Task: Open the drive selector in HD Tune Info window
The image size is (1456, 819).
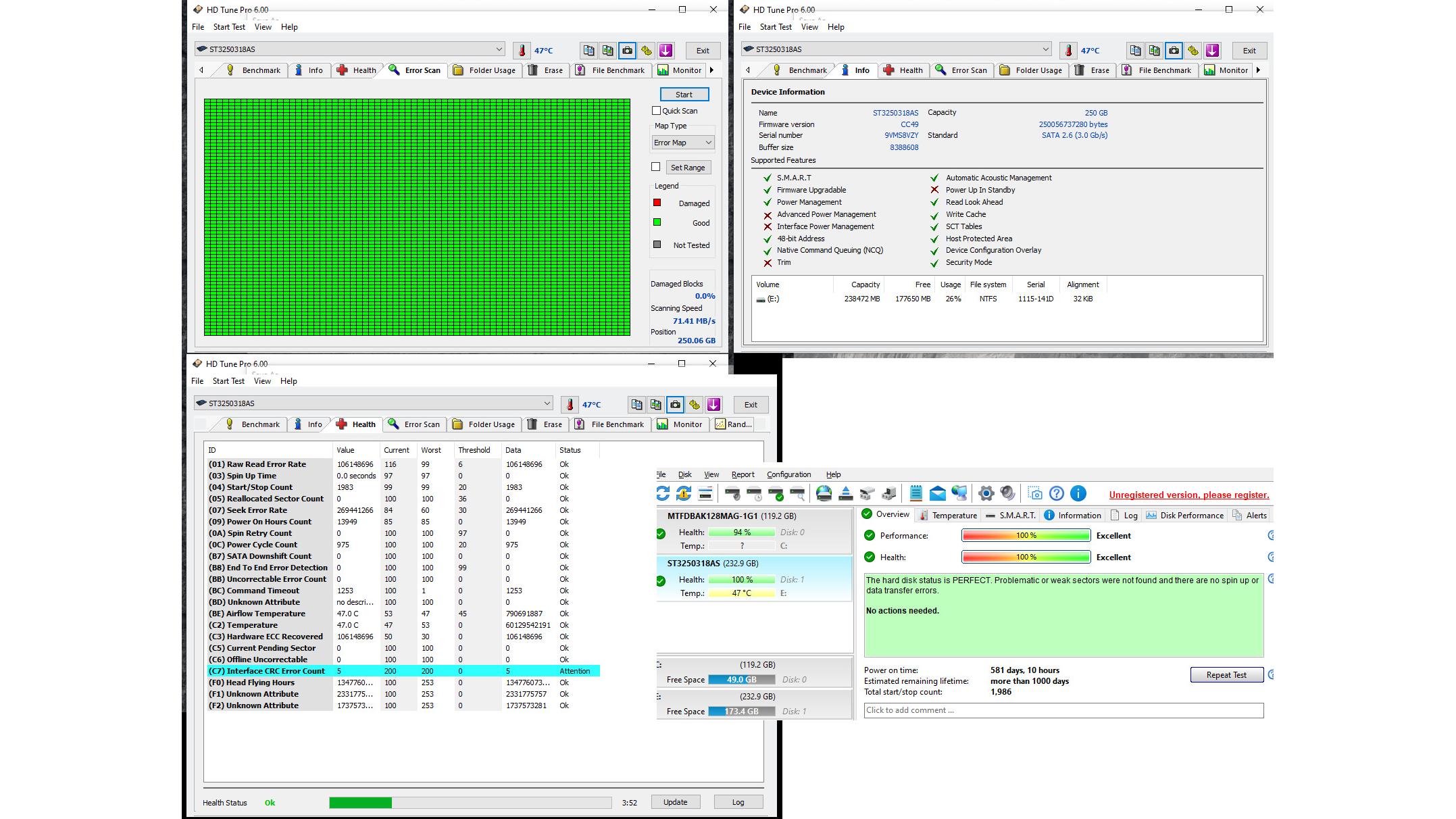Action: click(897, 49)
